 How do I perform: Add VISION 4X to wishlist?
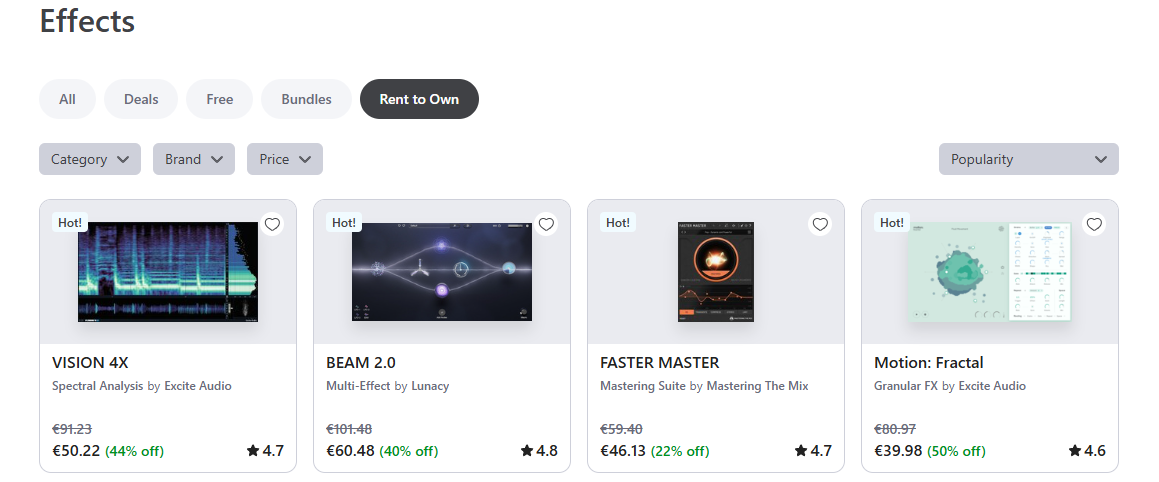coord(272,224)
